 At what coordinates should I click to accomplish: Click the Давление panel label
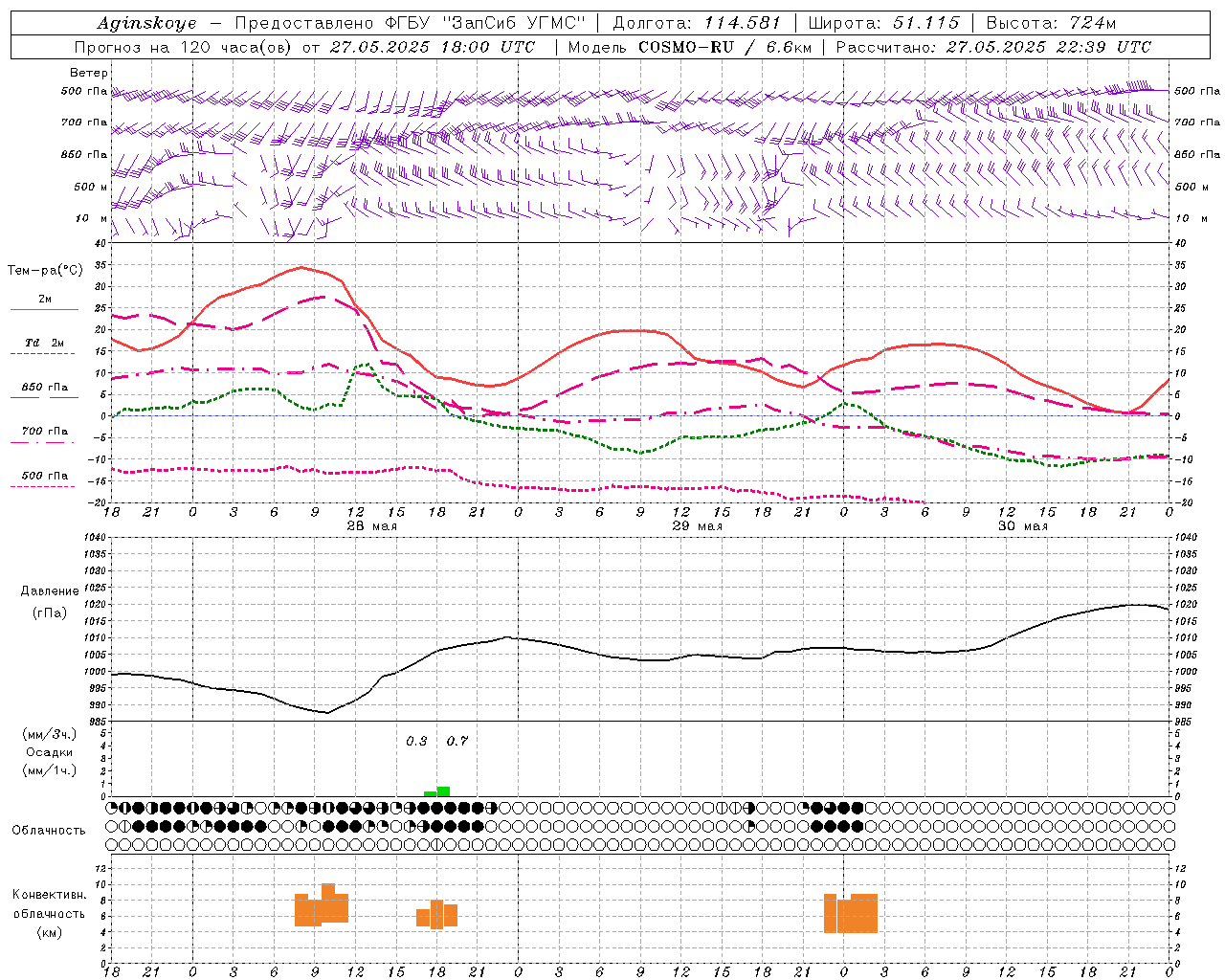[x=50, y=590]
